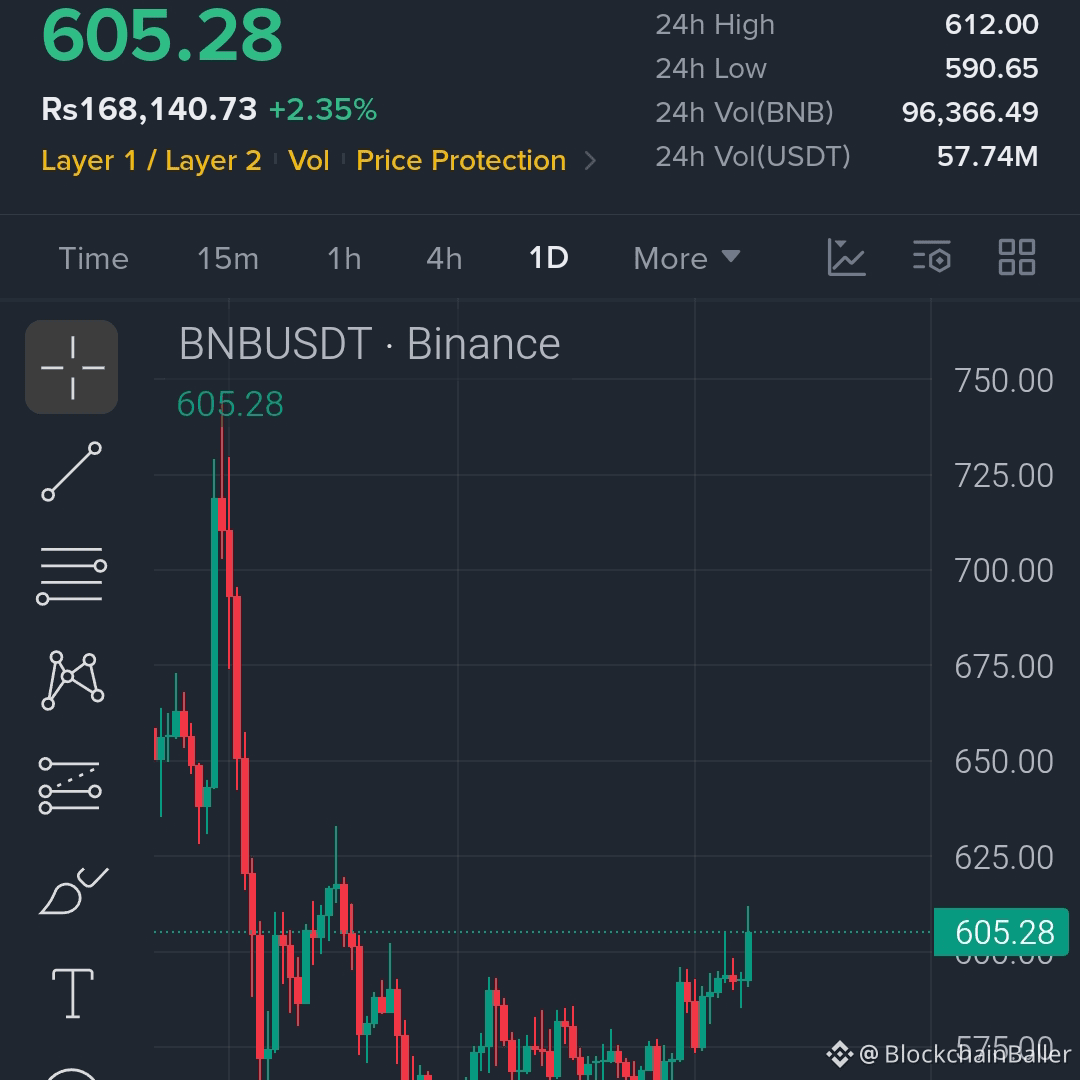The width and height of the screenshot is (1080, 1080).
Task: Tap the 24h Low value 590.65
Action: (991, 68)
